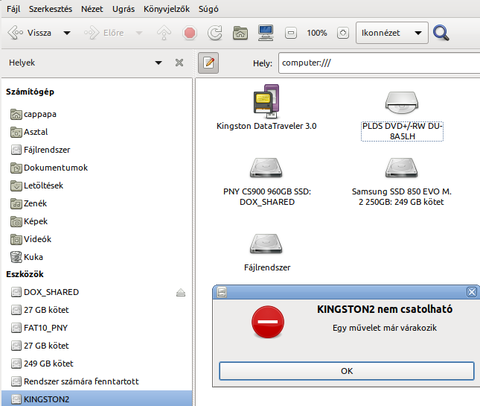Open the Ikonnézet view mode dropdown

pyautogui.click(x=392, y=33)
